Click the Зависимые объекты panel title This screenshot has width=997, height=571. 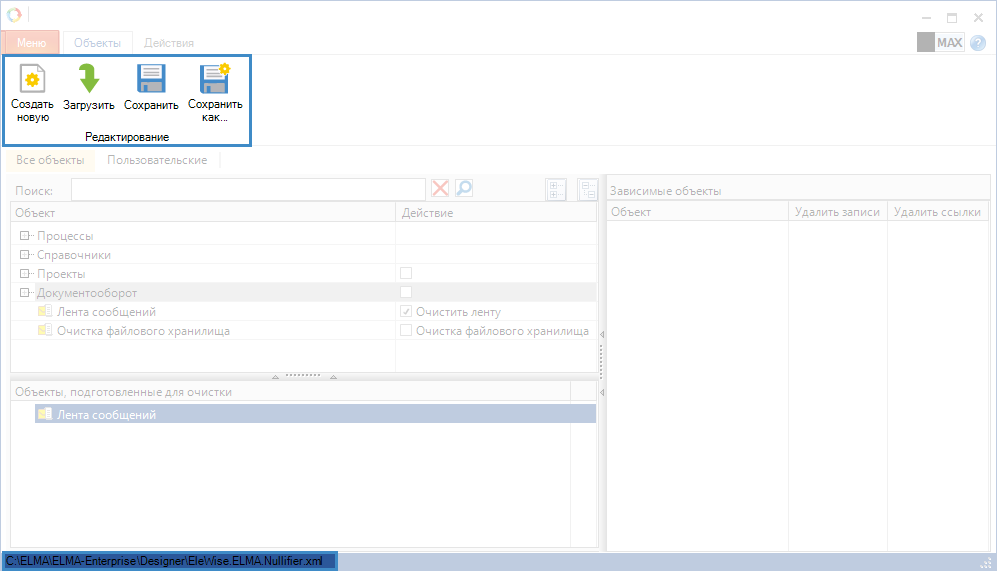pos(665,191)
